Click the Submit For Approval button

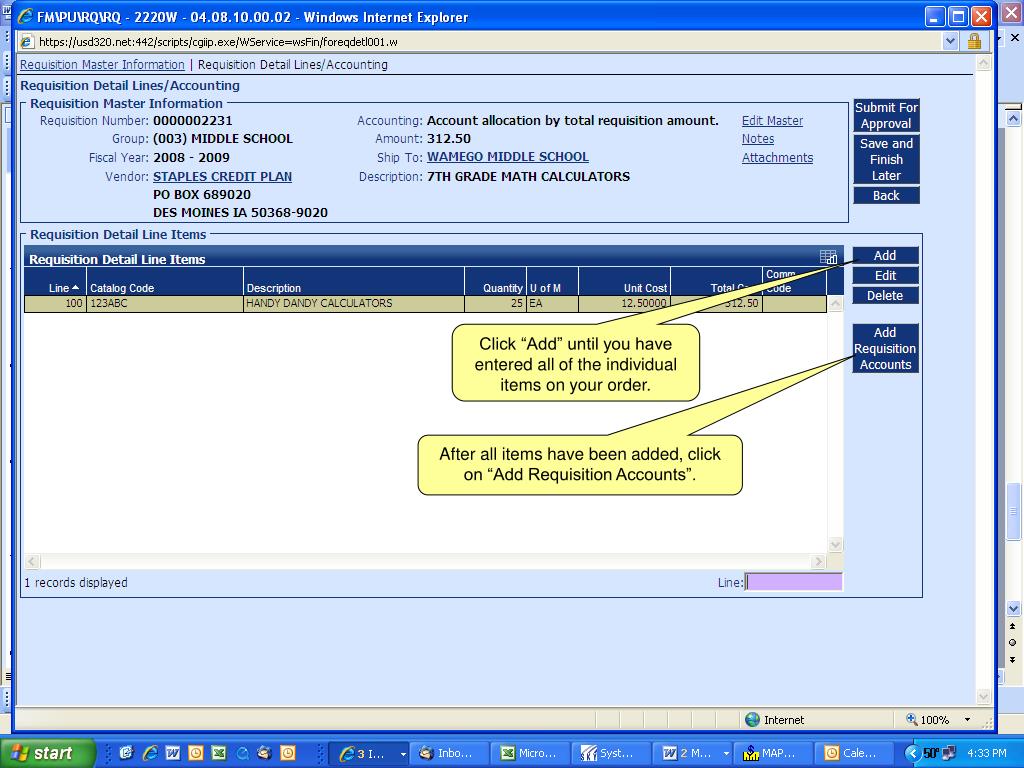tap(886, 116)
